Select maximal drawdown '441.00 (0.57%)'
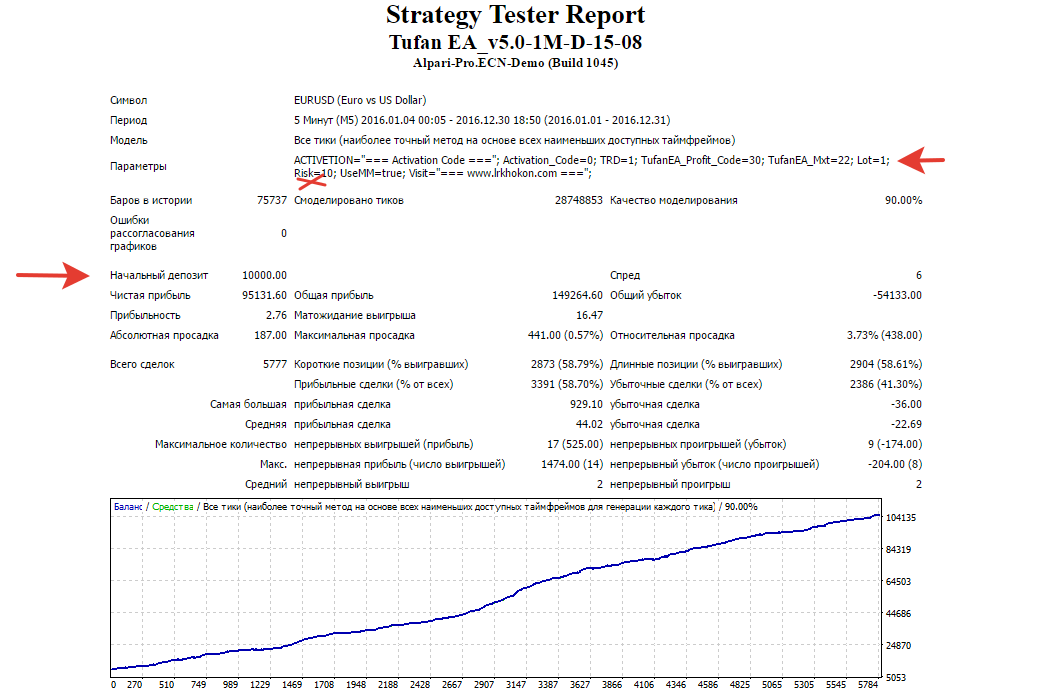The image size is (1061, 699). (565, 336)
